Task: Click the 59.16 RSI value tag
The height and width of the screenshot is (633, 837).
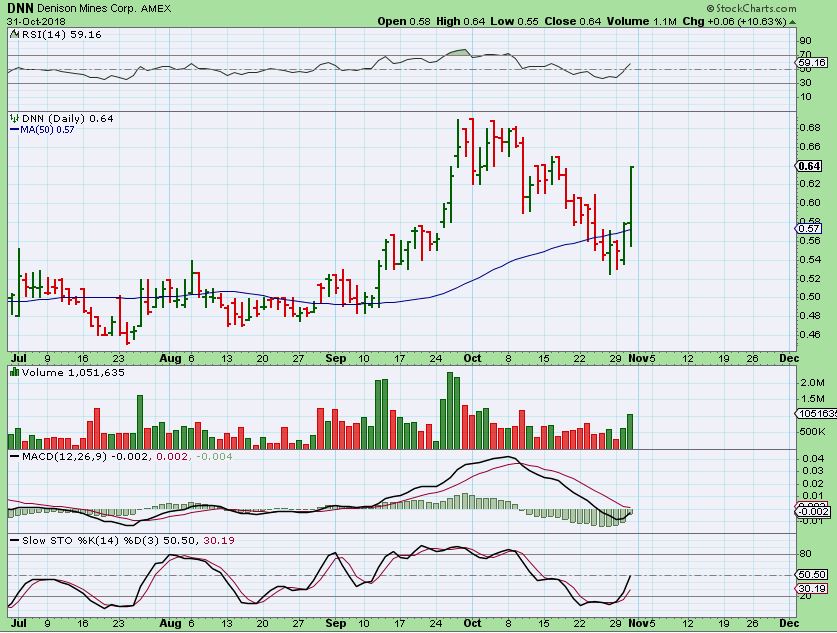Action: click(x=810, y=62)
